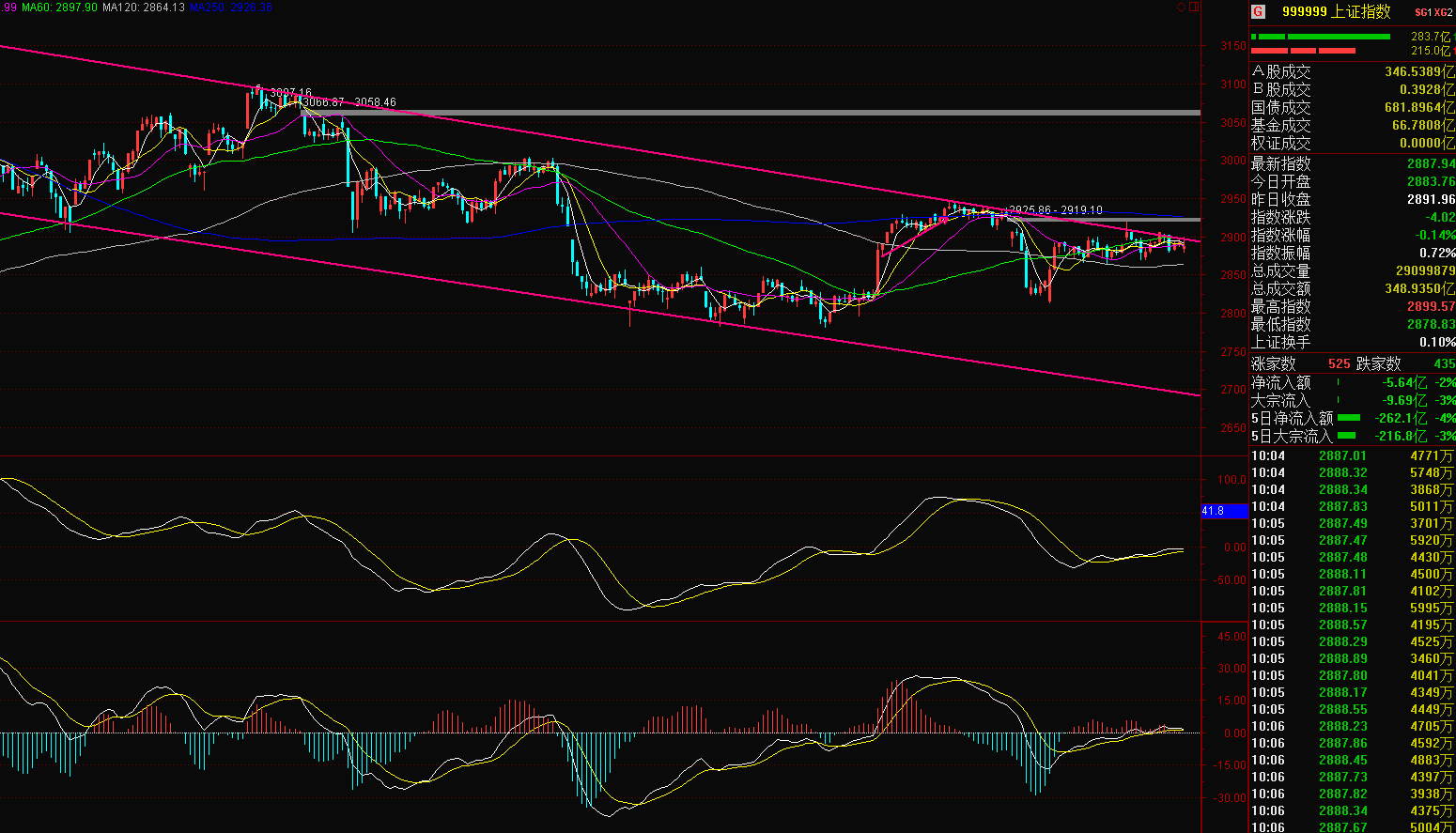The width and height of the screenshot is (1456, 833).
Task: Click the 5日净流入额 row
Action: (x=1353, y=418)
